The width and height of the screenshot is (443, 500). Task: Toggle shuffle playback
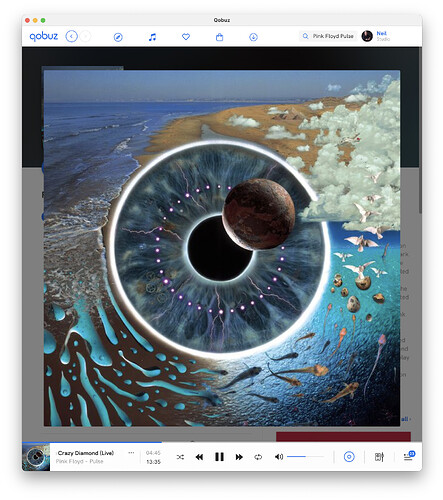(180, 457)
